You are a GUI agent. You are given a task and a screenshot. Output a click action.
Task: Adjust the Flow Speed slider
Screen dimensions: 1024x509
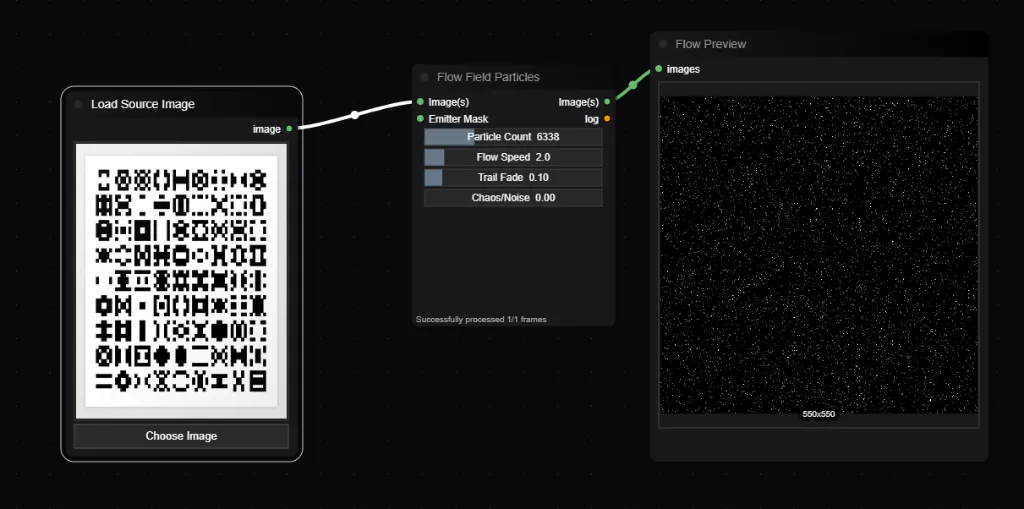coord(513,157)
